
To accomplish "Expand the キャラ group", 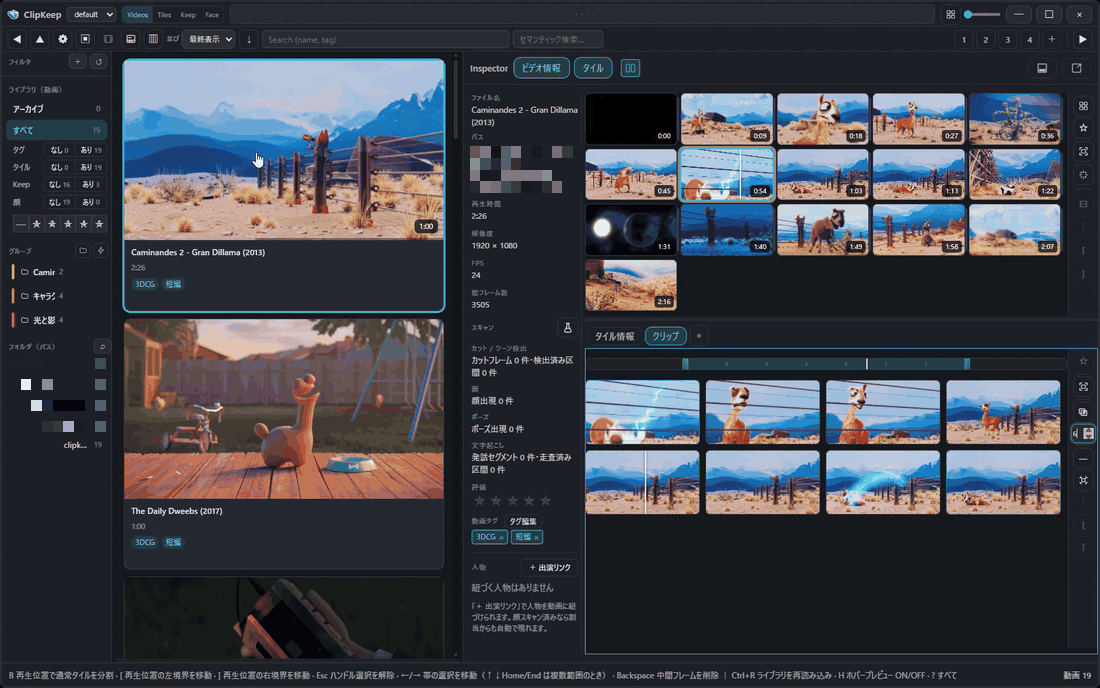I will point(43,296).
